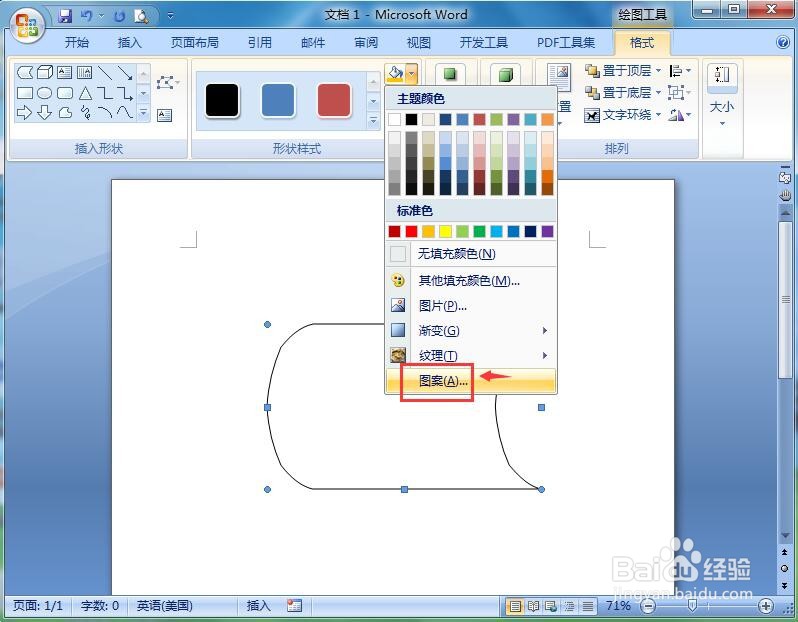Click the zoom slider handle
The height and width of the screenshot is (622, 798).
692,605
